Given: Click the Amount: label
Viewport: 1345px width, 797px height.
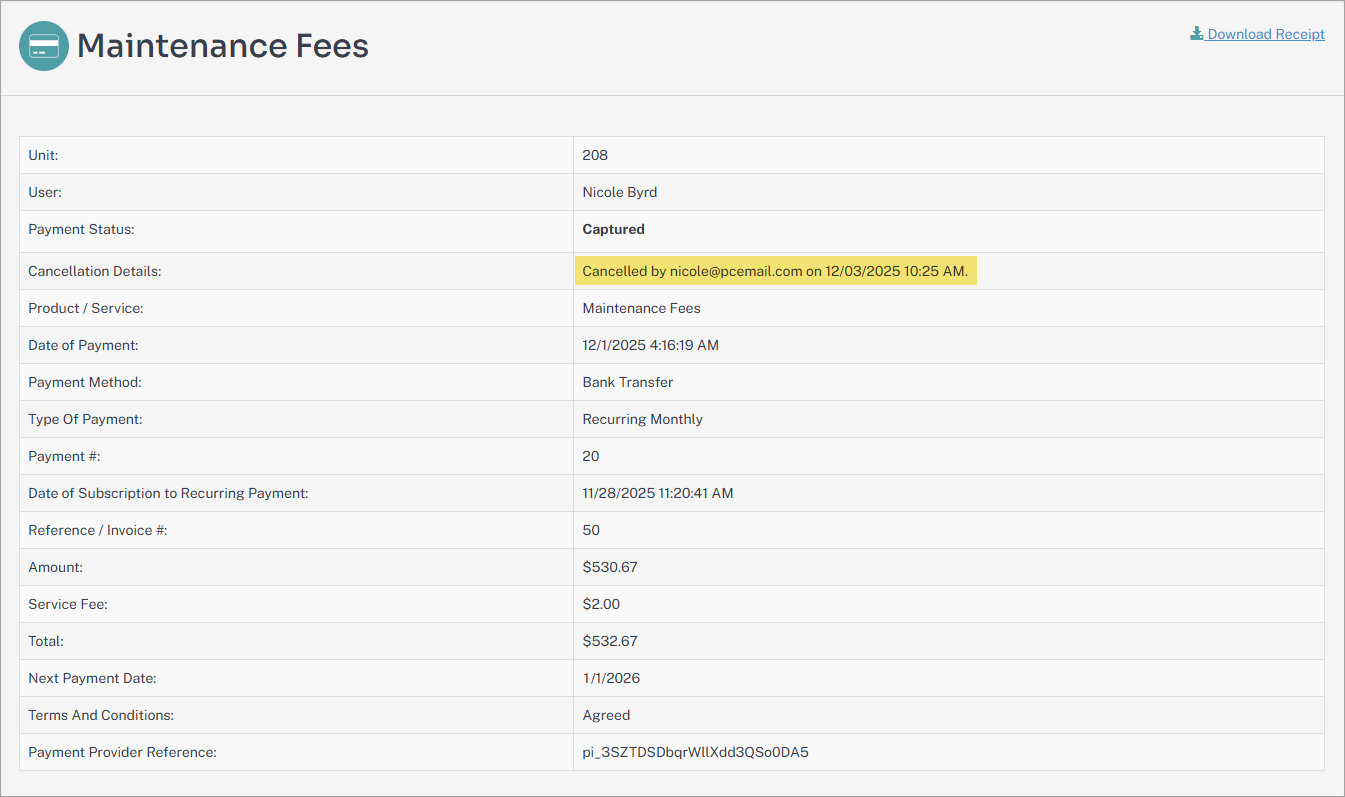Looking at the screenshot, I should click(55, 567).
